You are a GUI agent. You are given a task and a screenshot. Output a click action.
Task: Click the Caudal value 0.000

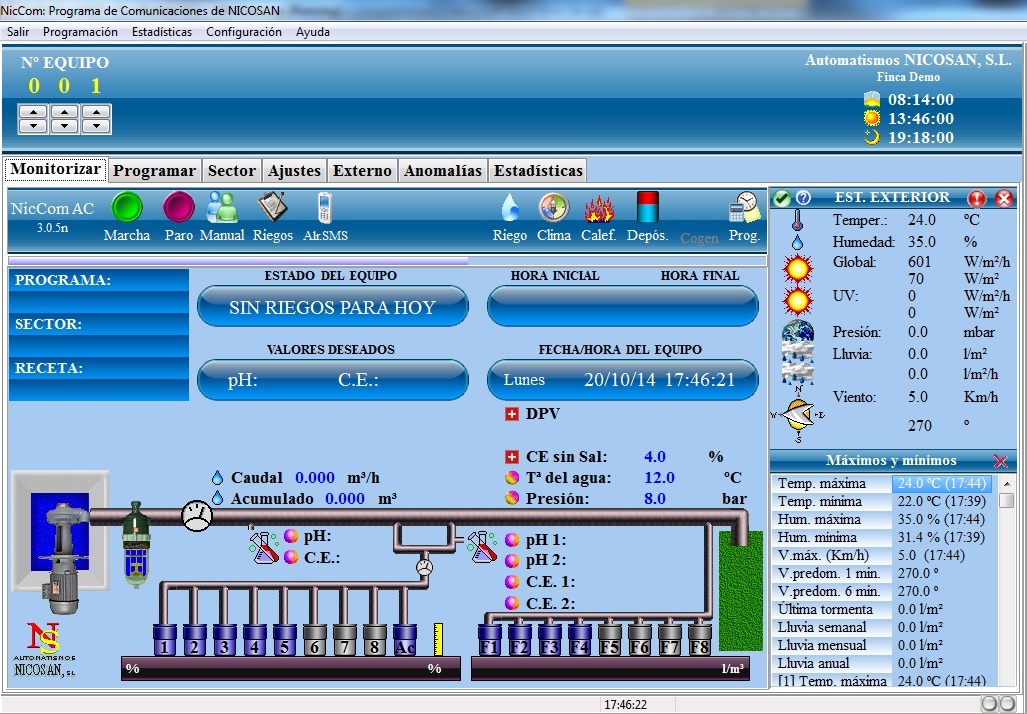pos(315,478)
